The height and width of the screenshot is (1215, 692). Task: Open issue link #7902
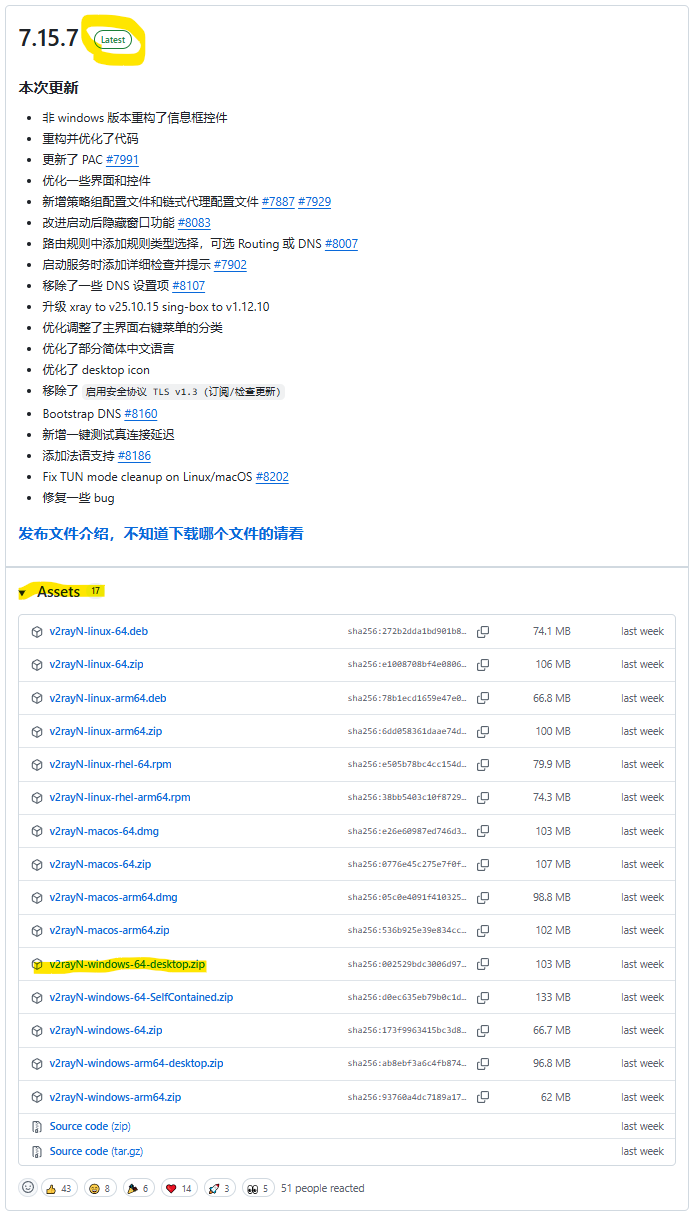(230, 265)
